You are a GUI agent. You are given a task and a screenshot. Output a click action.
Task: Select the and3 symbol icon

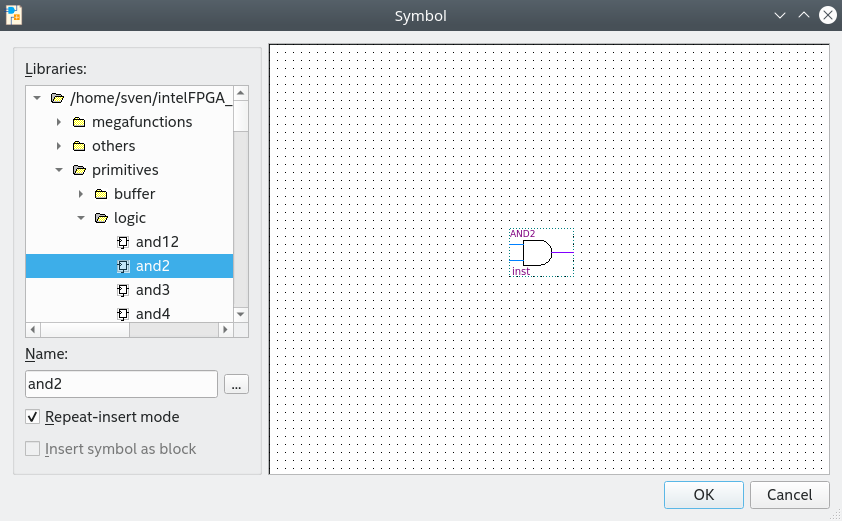123,291
